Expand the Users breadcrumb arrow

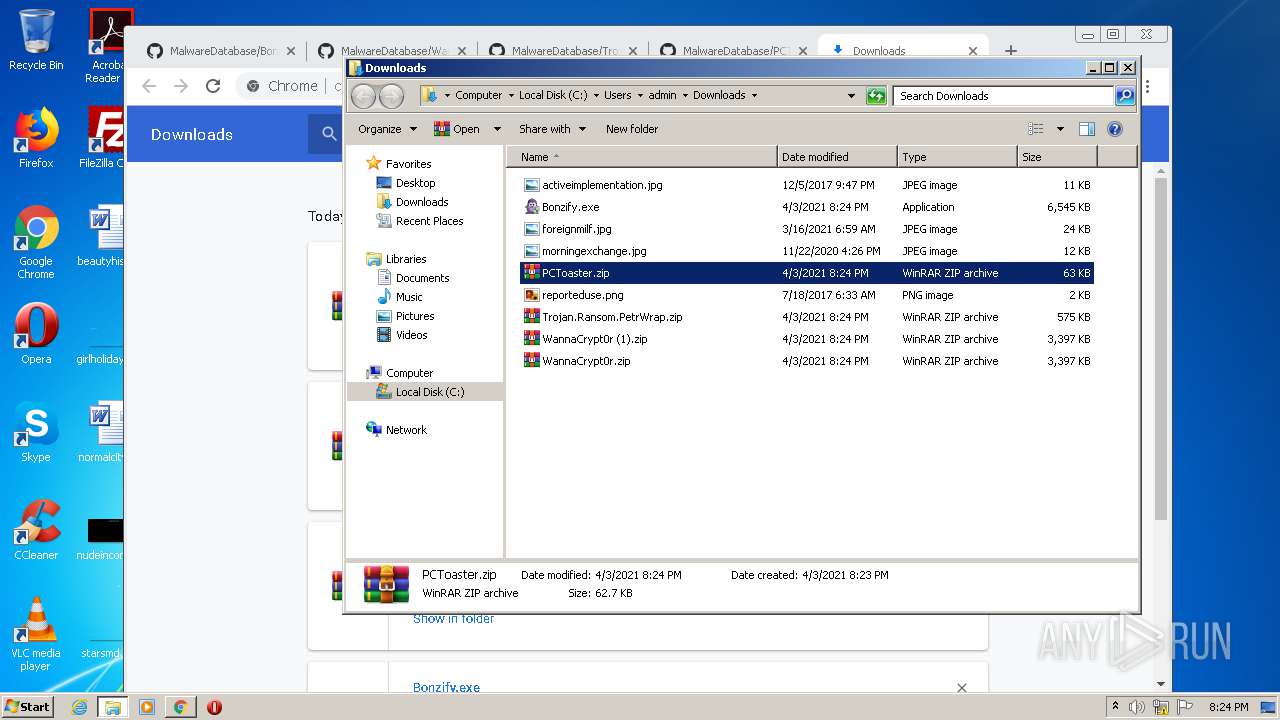pos(640,96)
